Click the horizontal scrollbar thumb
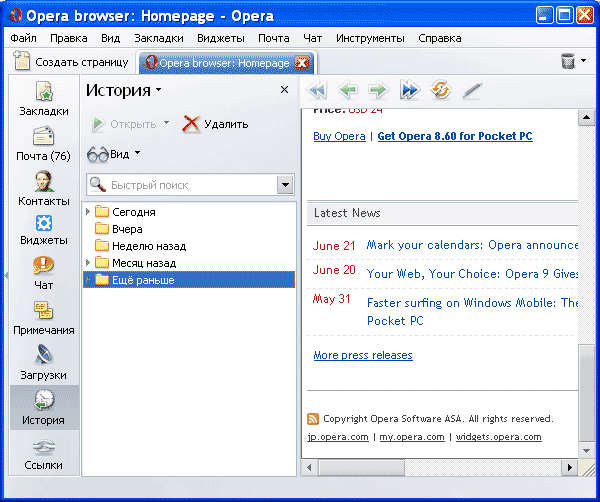The width and height of the screenshot is (600, 502). tap(362, 467)
